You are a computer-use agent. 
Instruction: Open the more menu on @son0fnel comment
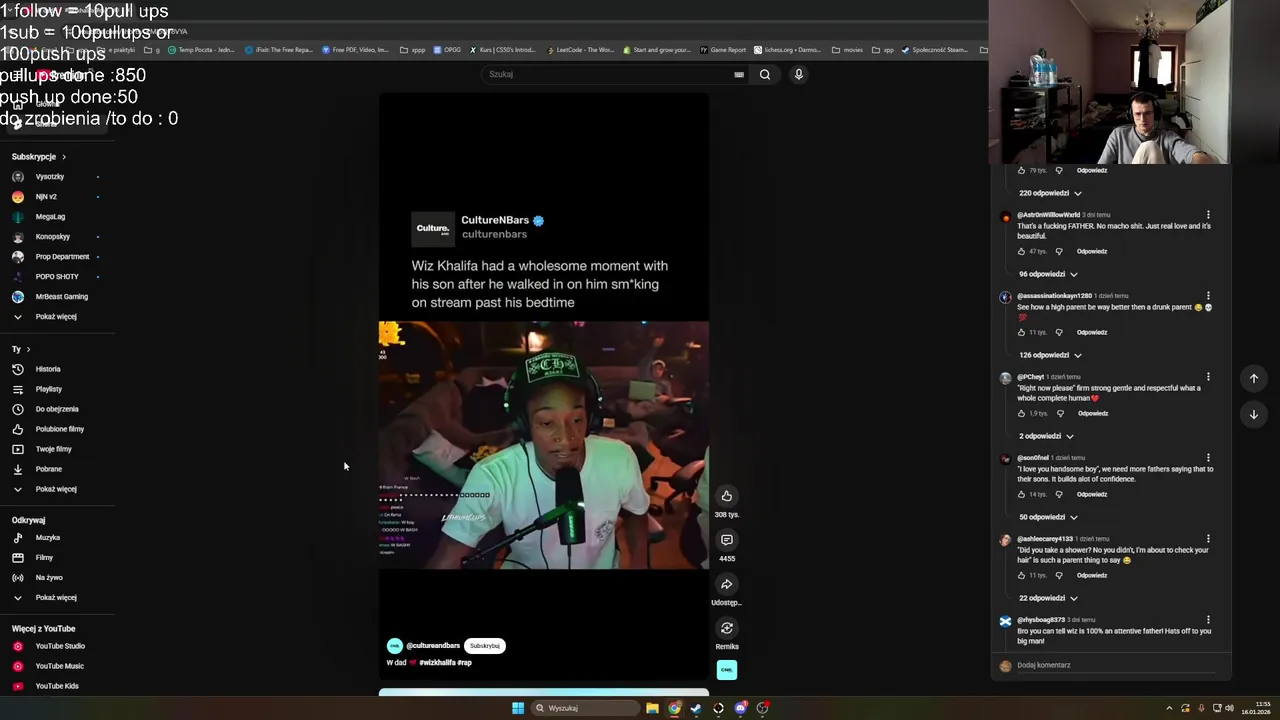(1208, 458)
